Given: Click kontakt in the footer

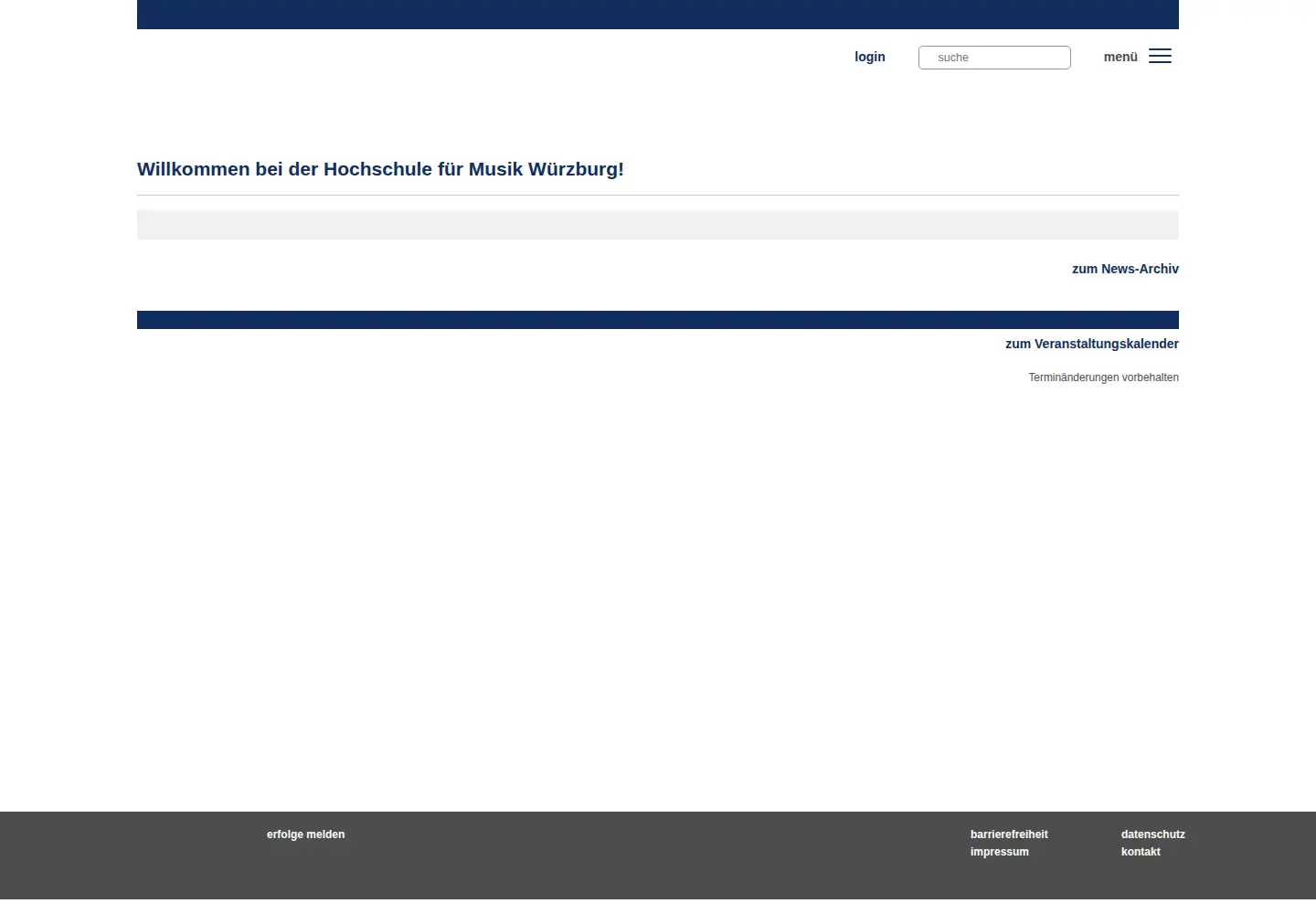Looking at the screenshot, I should pyautogui.click(x=1141, y=852).
